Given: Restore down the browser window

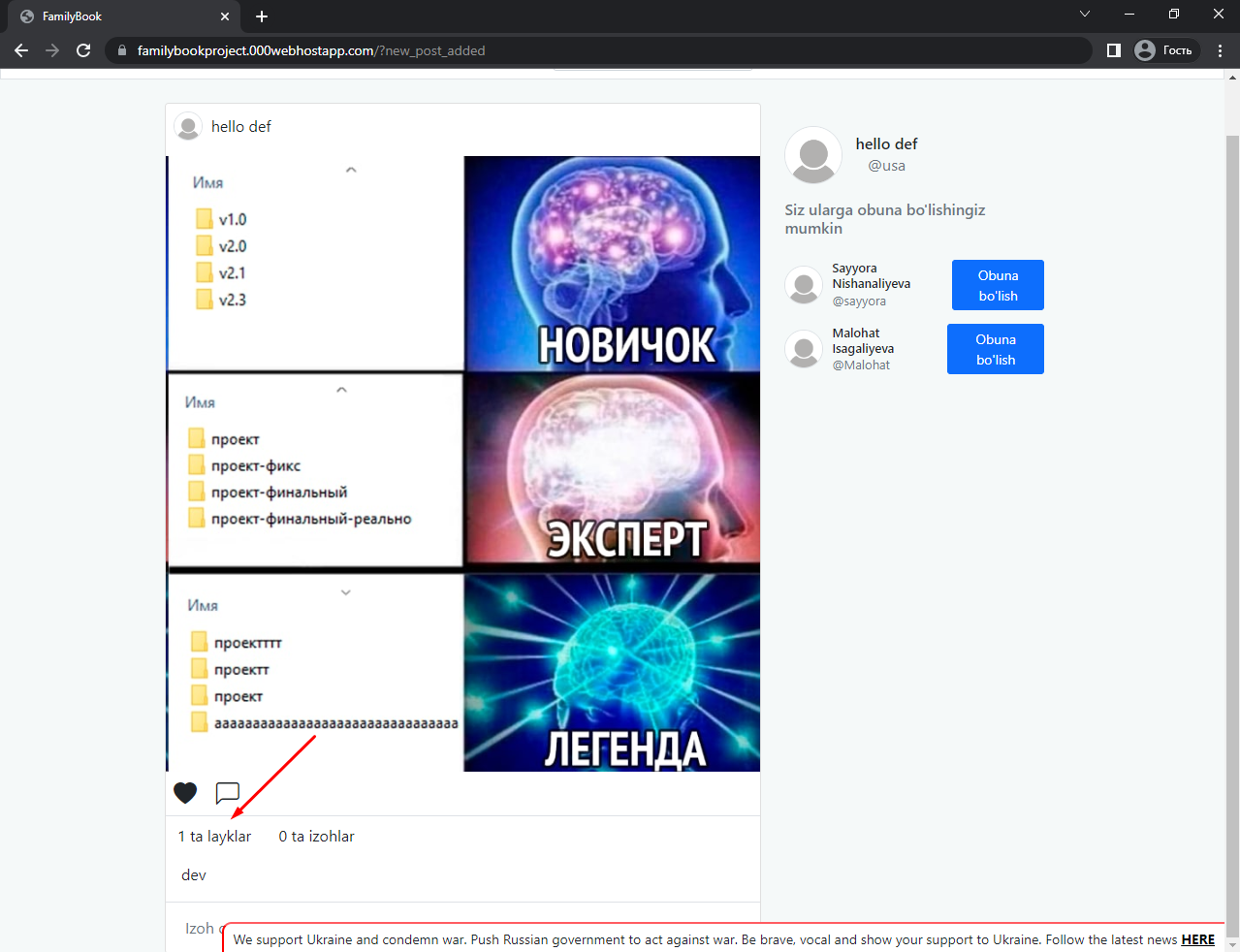Looking at the screenshot, I should click(1174, 14).
